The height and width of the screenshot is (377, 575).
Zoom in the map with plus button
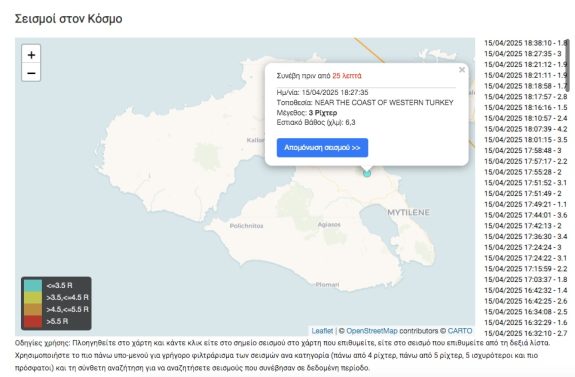pos(31,54)
